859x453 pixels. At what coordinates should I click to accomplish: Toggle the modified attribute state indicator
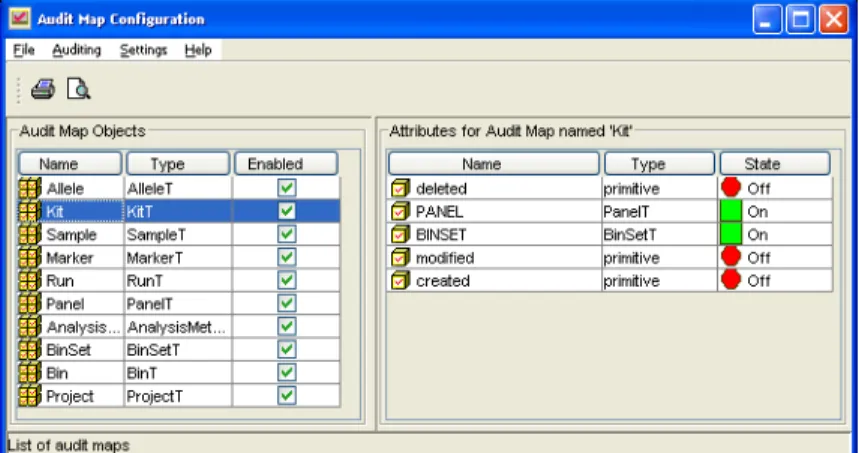coord(731,257)
